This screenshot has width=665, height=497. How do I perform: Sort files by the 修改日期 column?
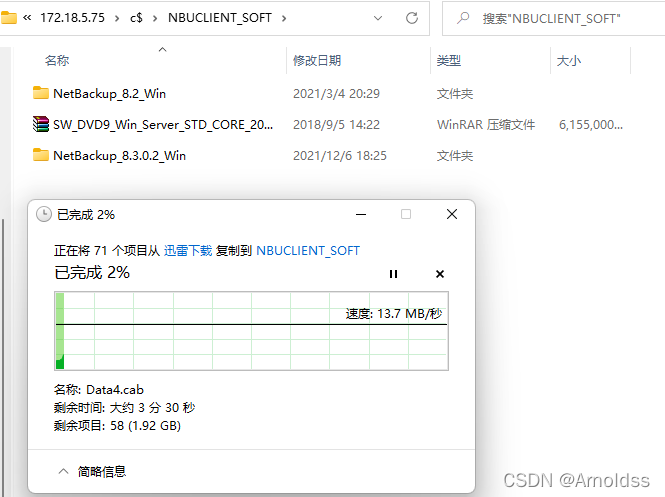317,61
